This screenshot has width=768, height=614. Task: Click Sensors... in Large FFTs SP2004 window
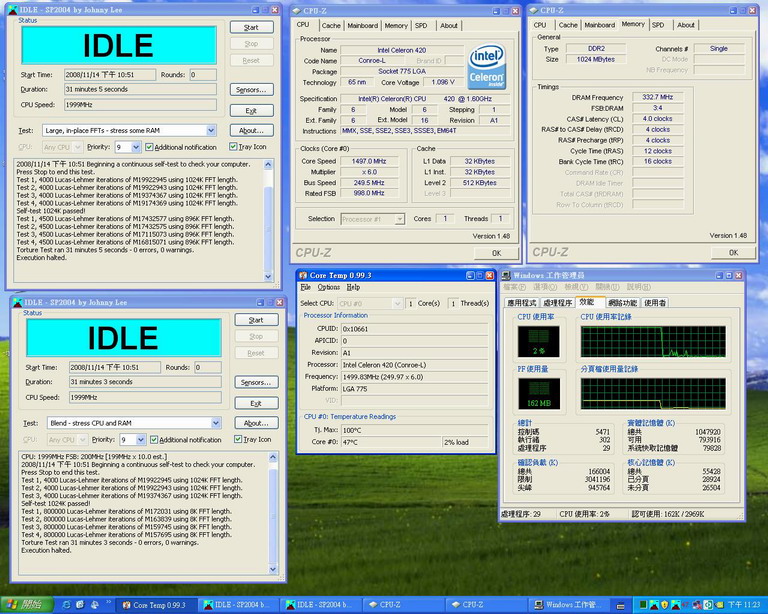pyautogui.click(x=251, y=90)
